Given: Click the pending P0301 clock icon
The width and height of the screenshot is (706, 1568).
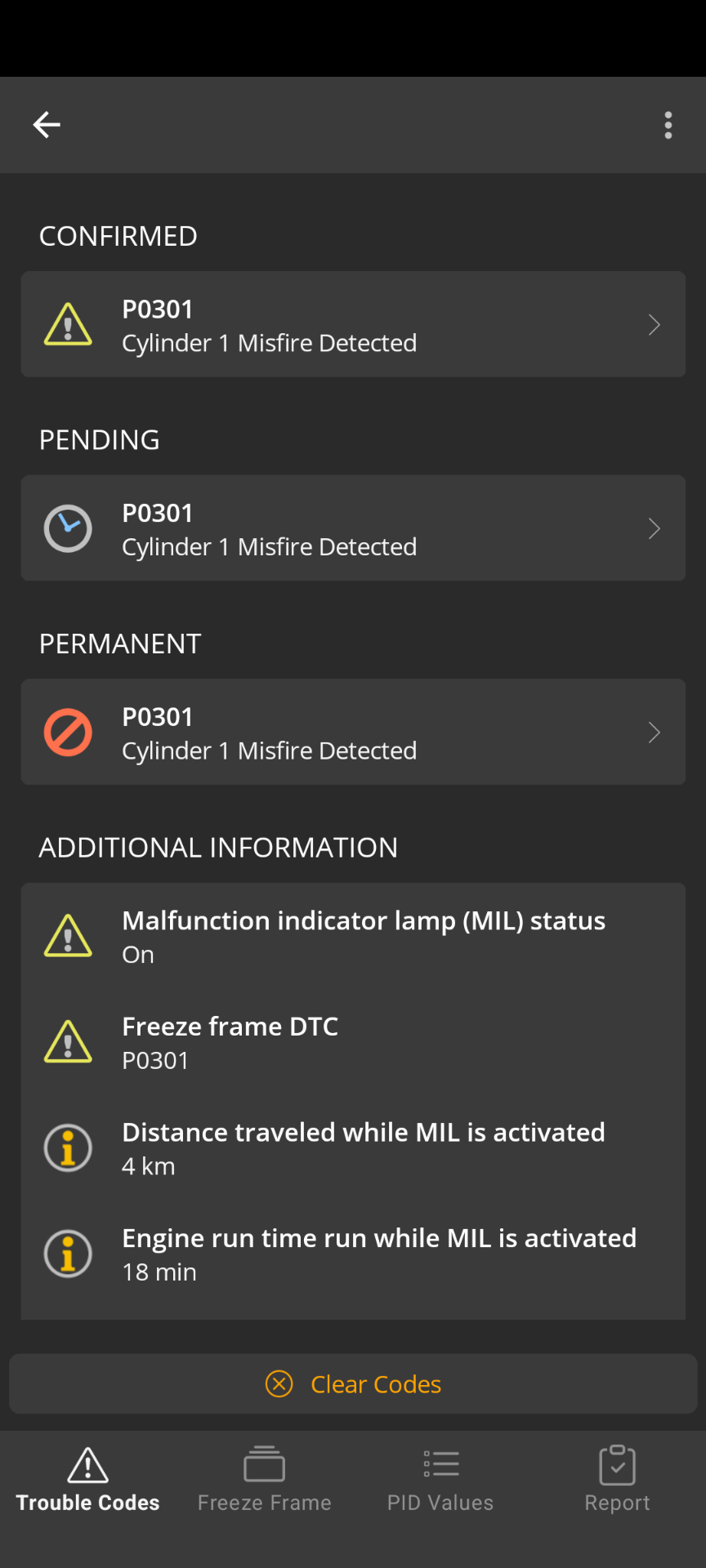Looking at the screenshot, I should point(68,528).
